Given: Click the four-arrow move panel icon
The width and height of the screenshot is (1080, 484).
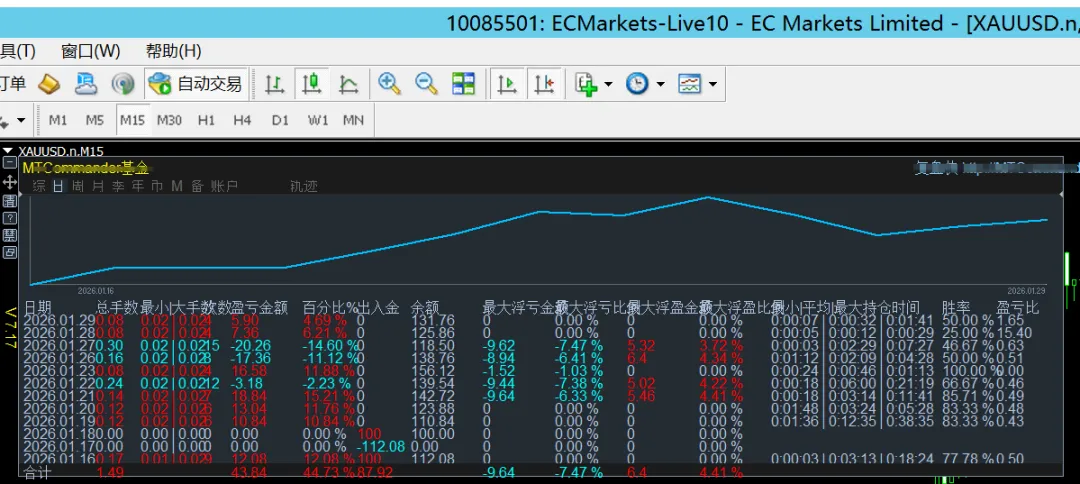Looking at the screenshot, I should (10, 182).
